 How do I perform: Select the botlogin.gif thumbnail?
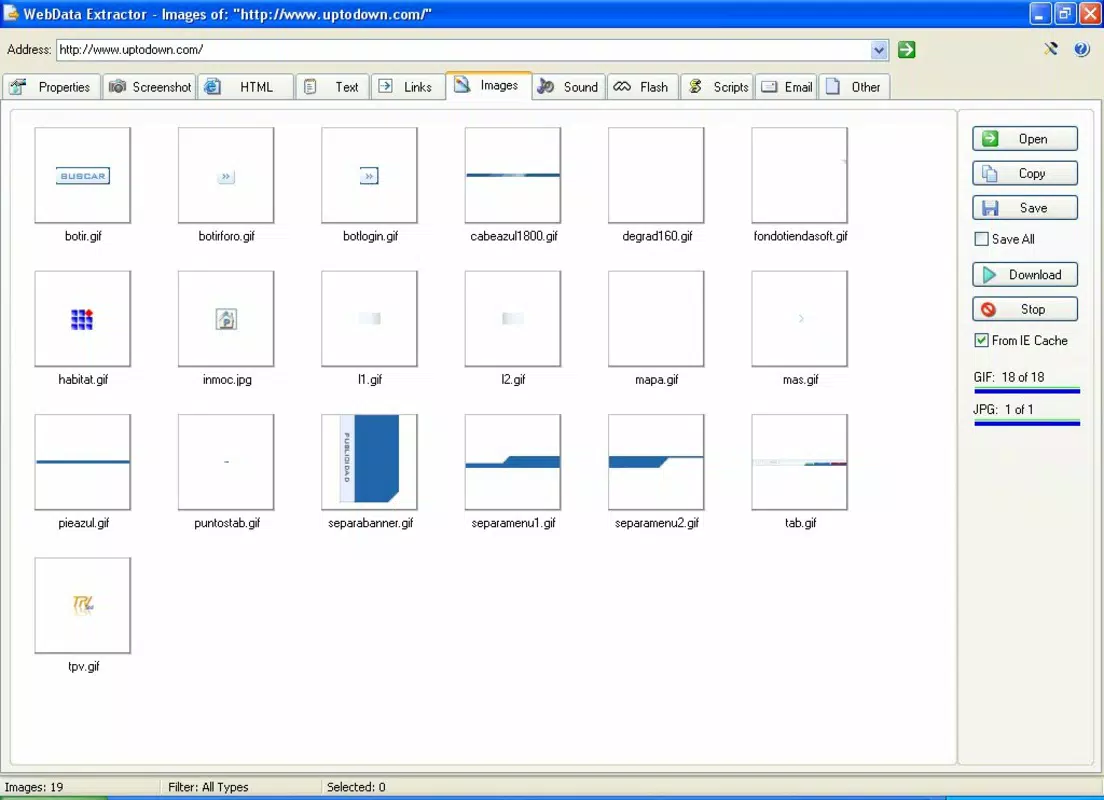(370, 175)
